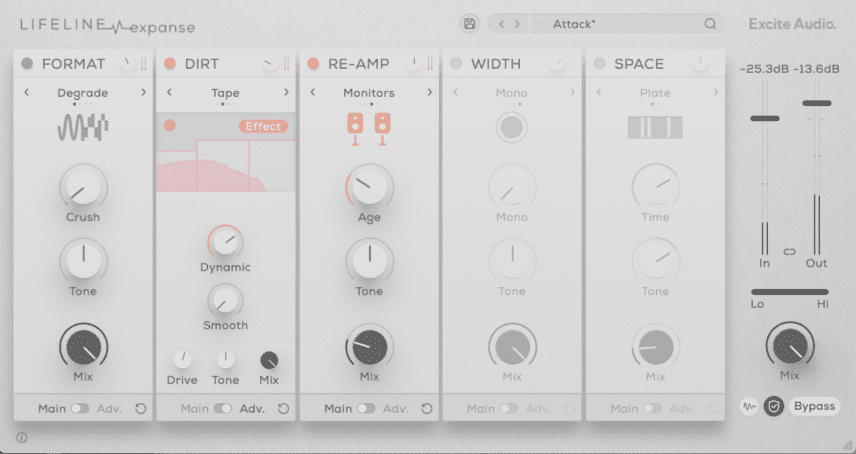Click the DIRT Dynamic knob

pos(225,242)
